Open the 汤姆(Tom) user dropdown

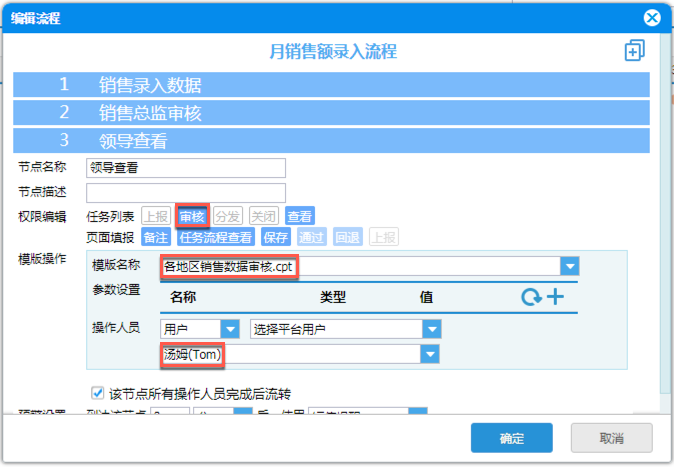pyautogui.click(x=429, y=355)
